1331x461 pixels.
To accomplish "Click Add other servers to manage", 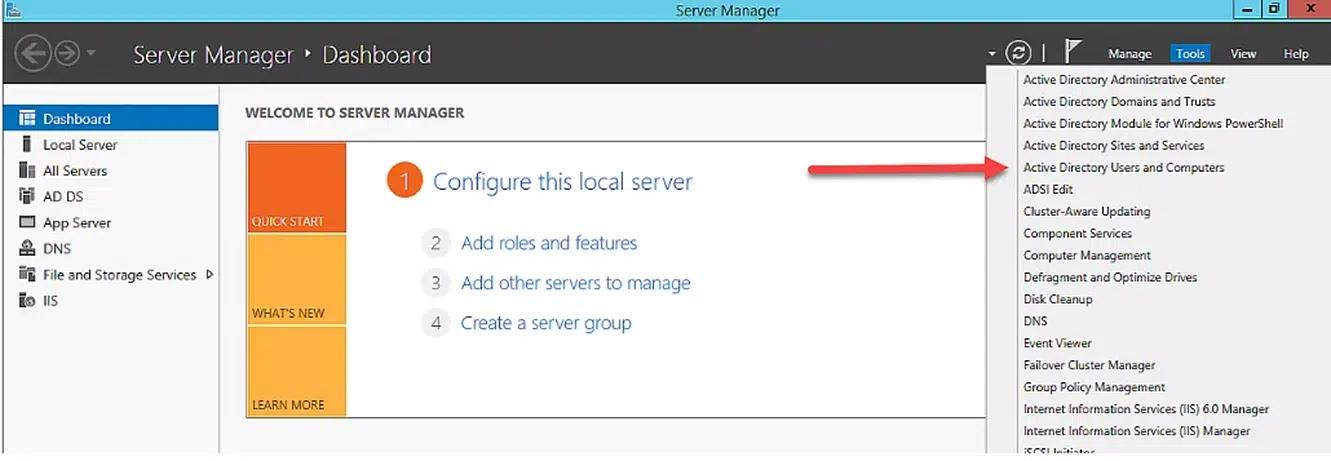I will (576, 283).
